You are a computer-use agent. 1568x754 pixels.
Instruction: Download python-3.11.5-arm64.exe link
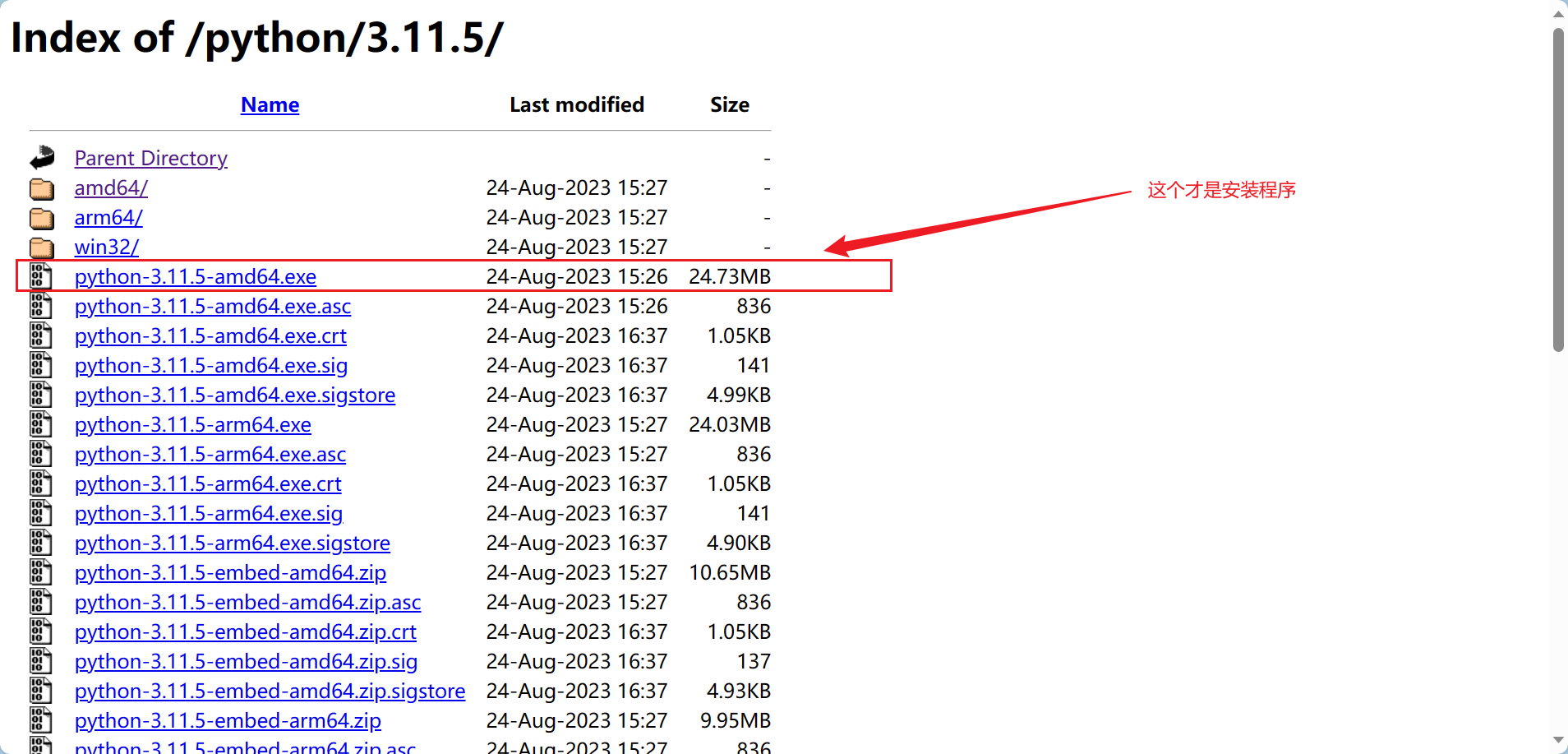click(193, 424)
